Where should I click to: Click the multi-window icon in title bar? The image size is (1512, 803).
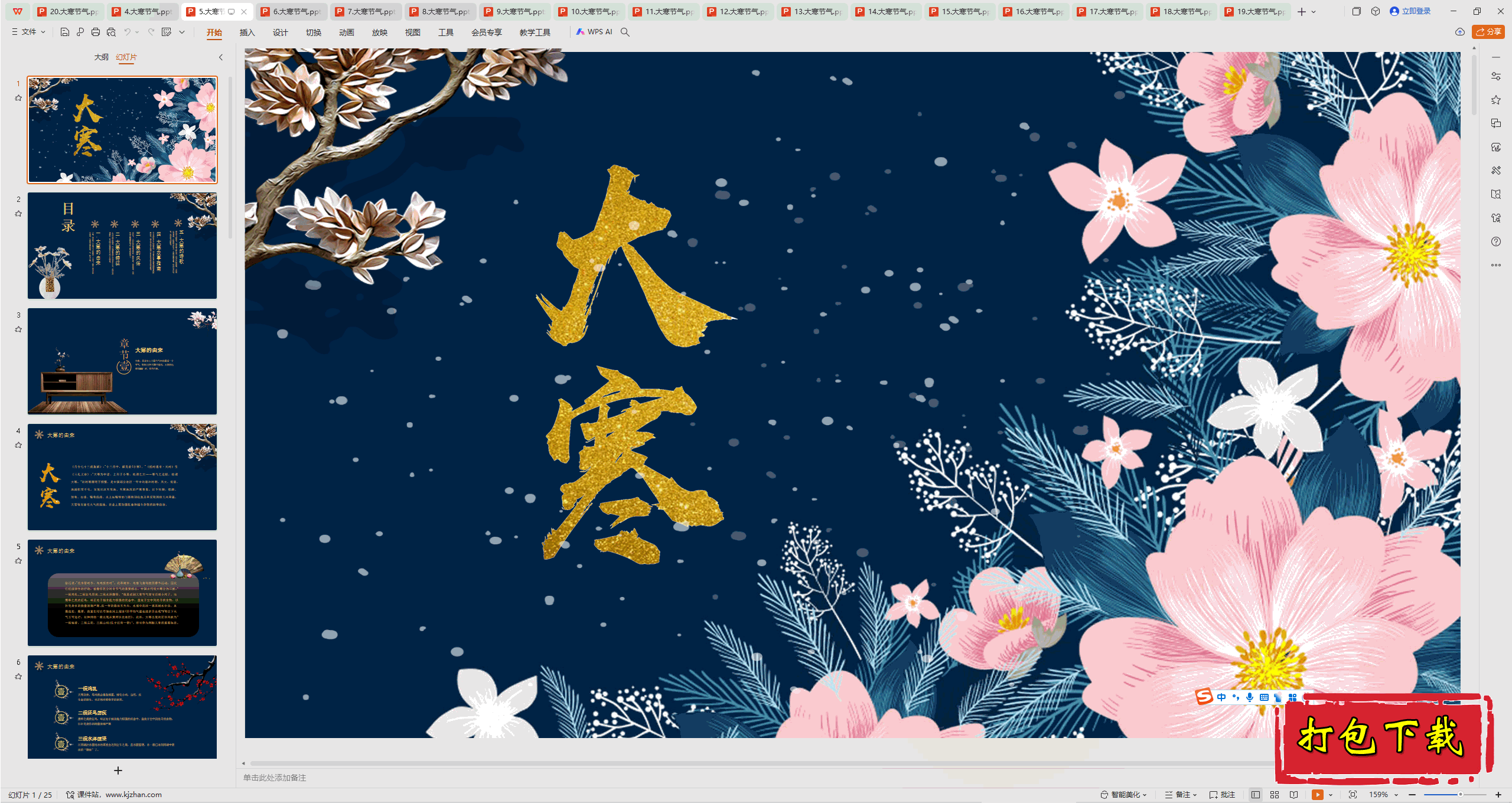click(1357, 11)
